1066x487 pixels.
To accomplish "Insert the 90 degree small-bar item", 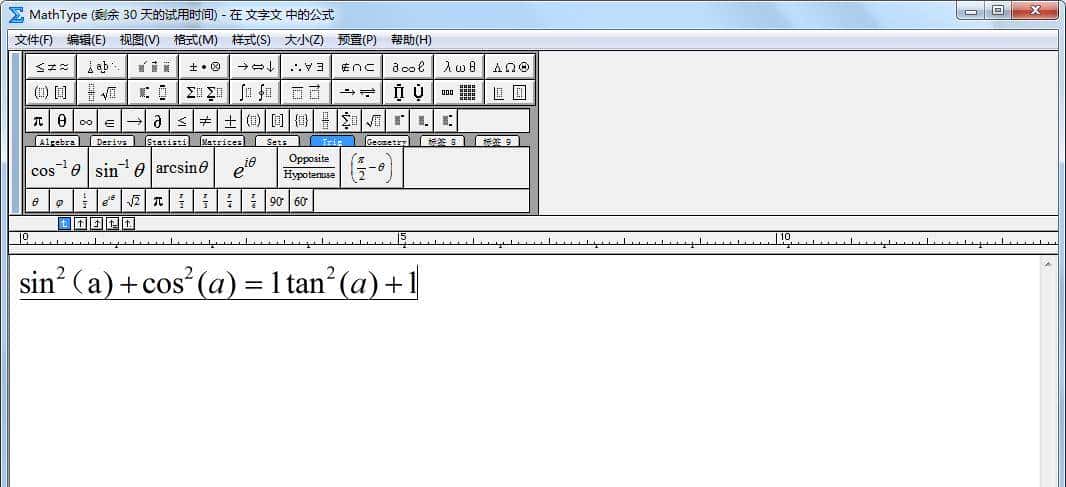I will 276,201.
